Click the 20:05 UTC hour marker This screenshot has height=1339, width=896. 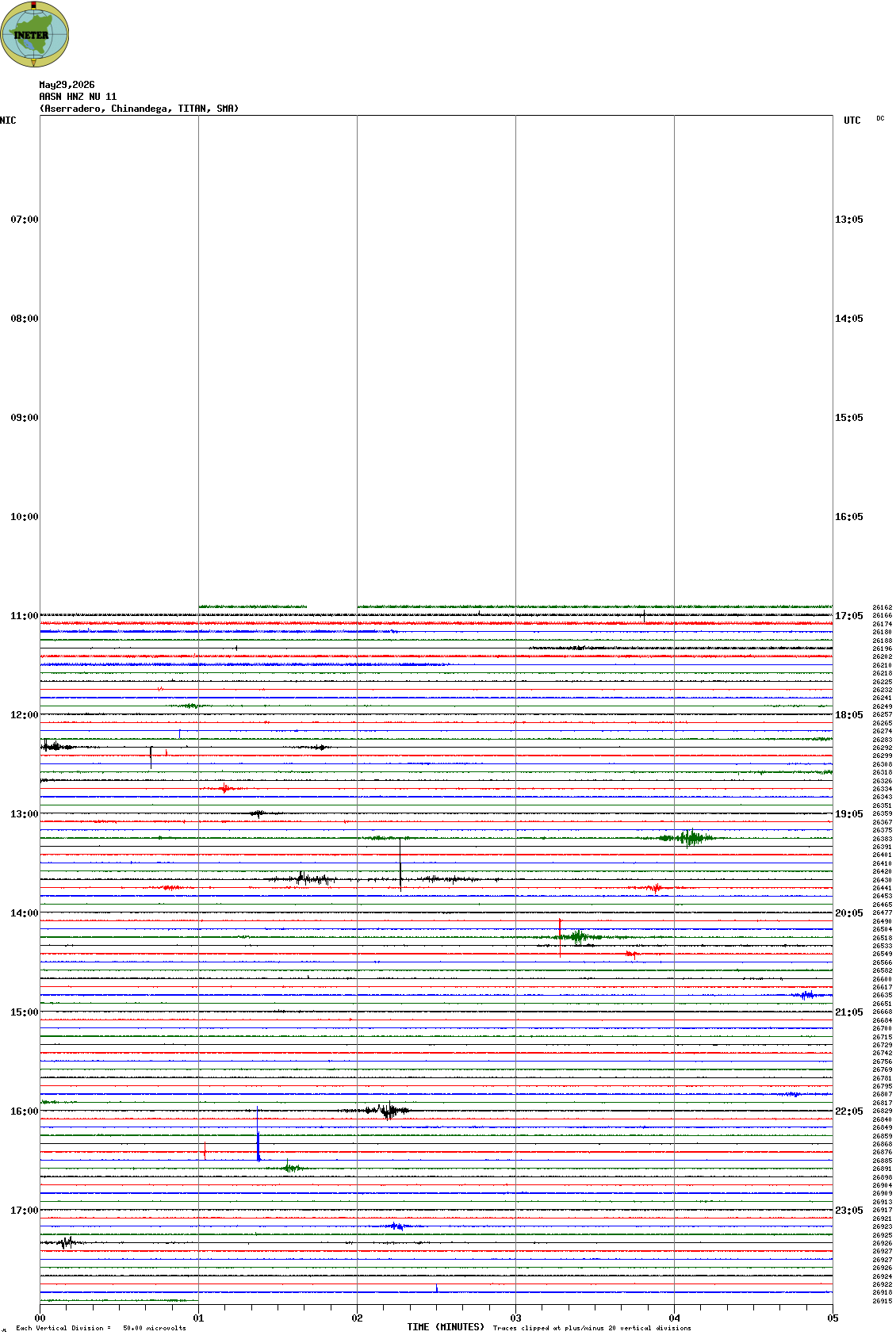tap(849, 913)
